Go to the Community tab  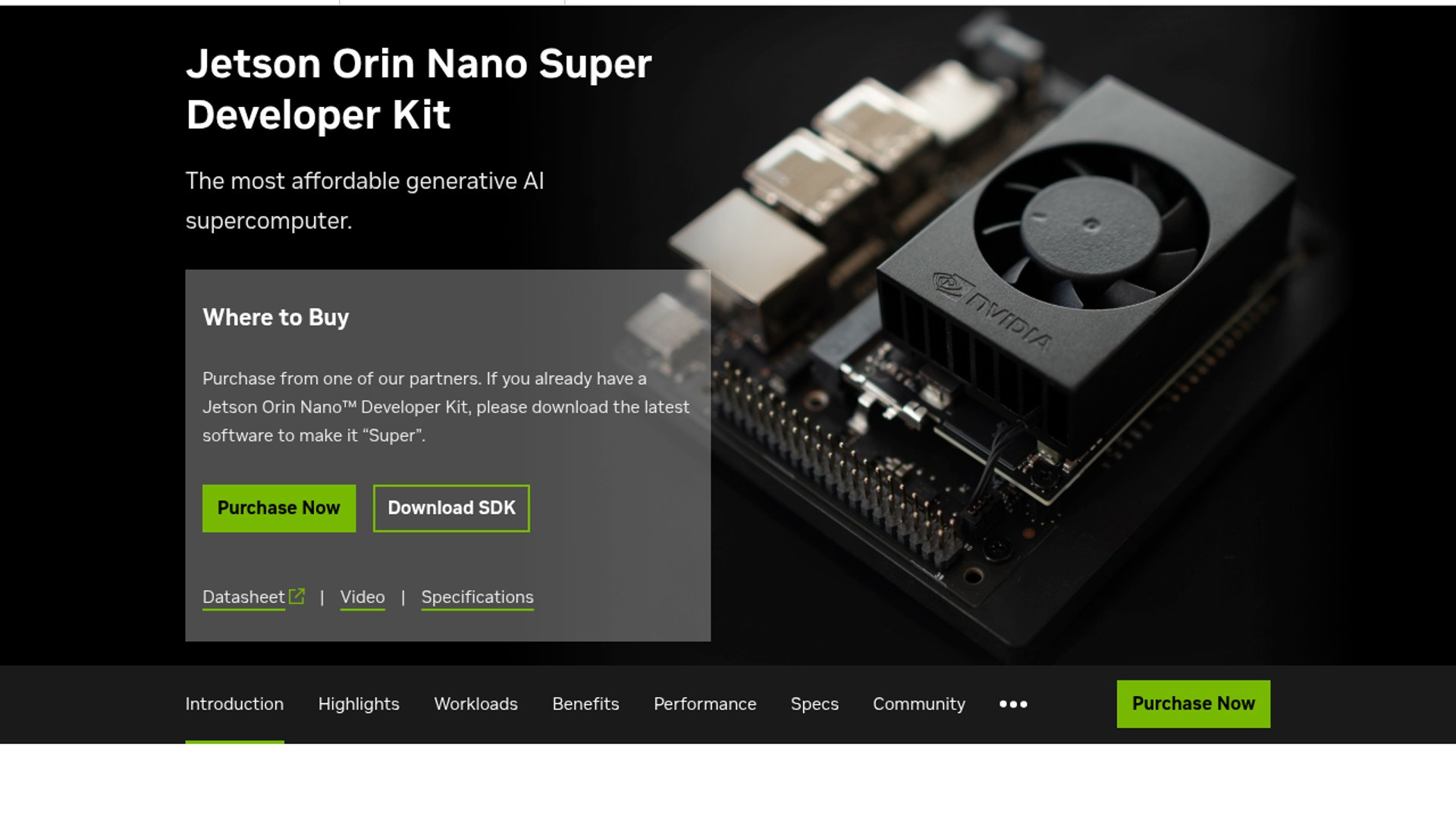click(919, 704)
